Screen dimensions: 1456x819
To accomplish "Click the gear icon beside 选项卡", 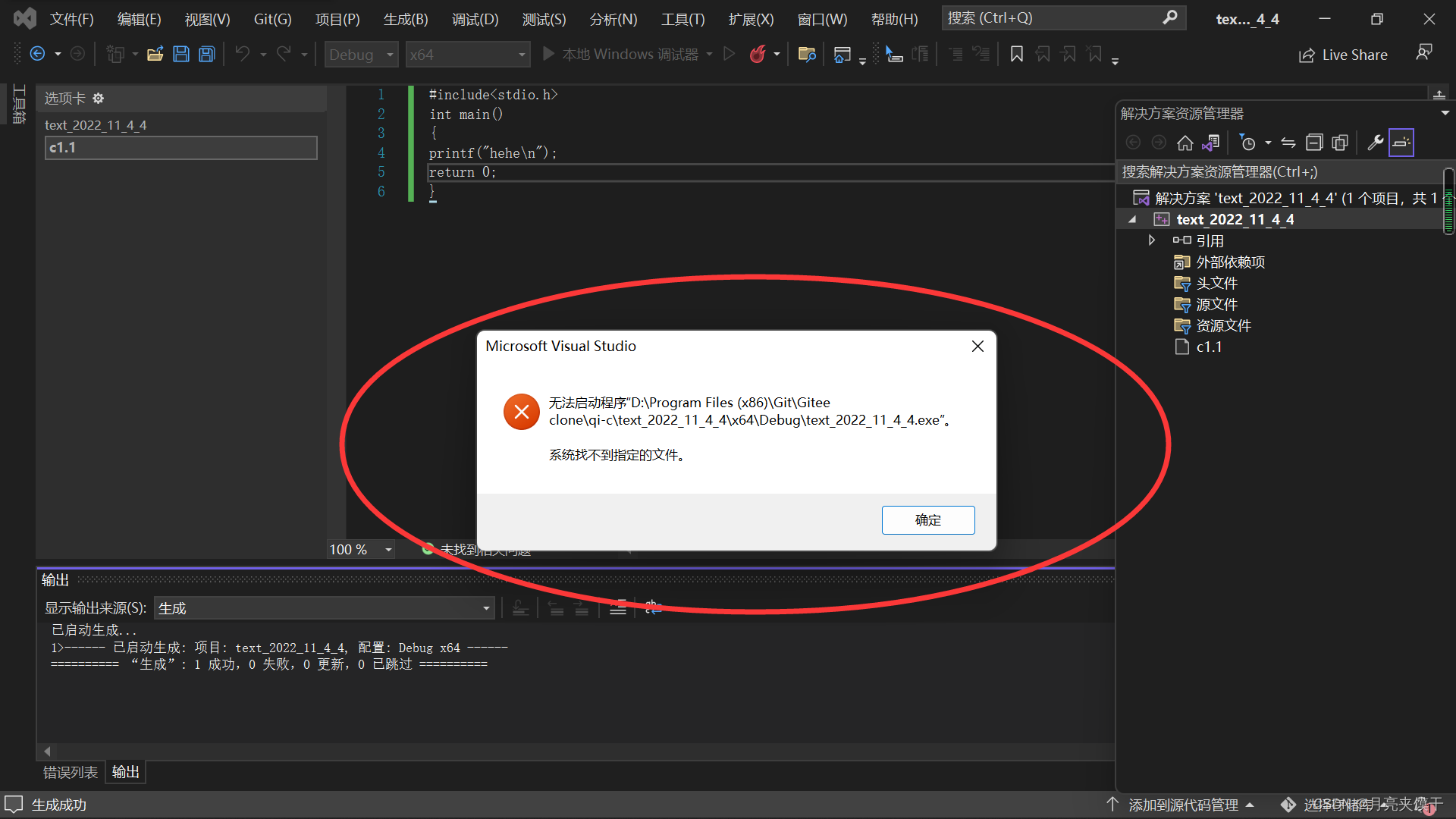I will [x=99, y=99].
